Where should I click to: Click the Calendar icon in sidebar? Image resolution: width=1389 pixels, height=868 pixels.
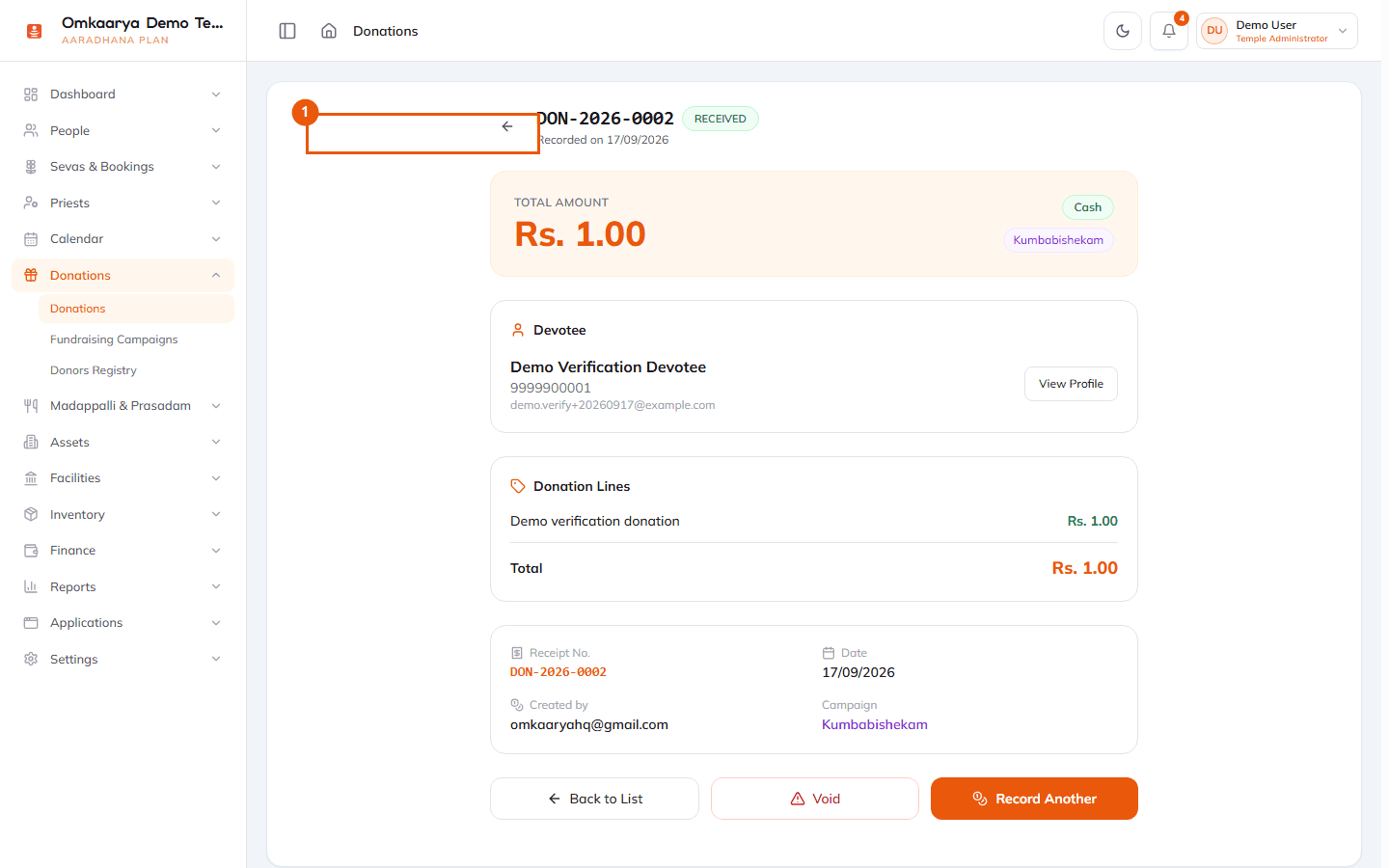click(31, 239)
